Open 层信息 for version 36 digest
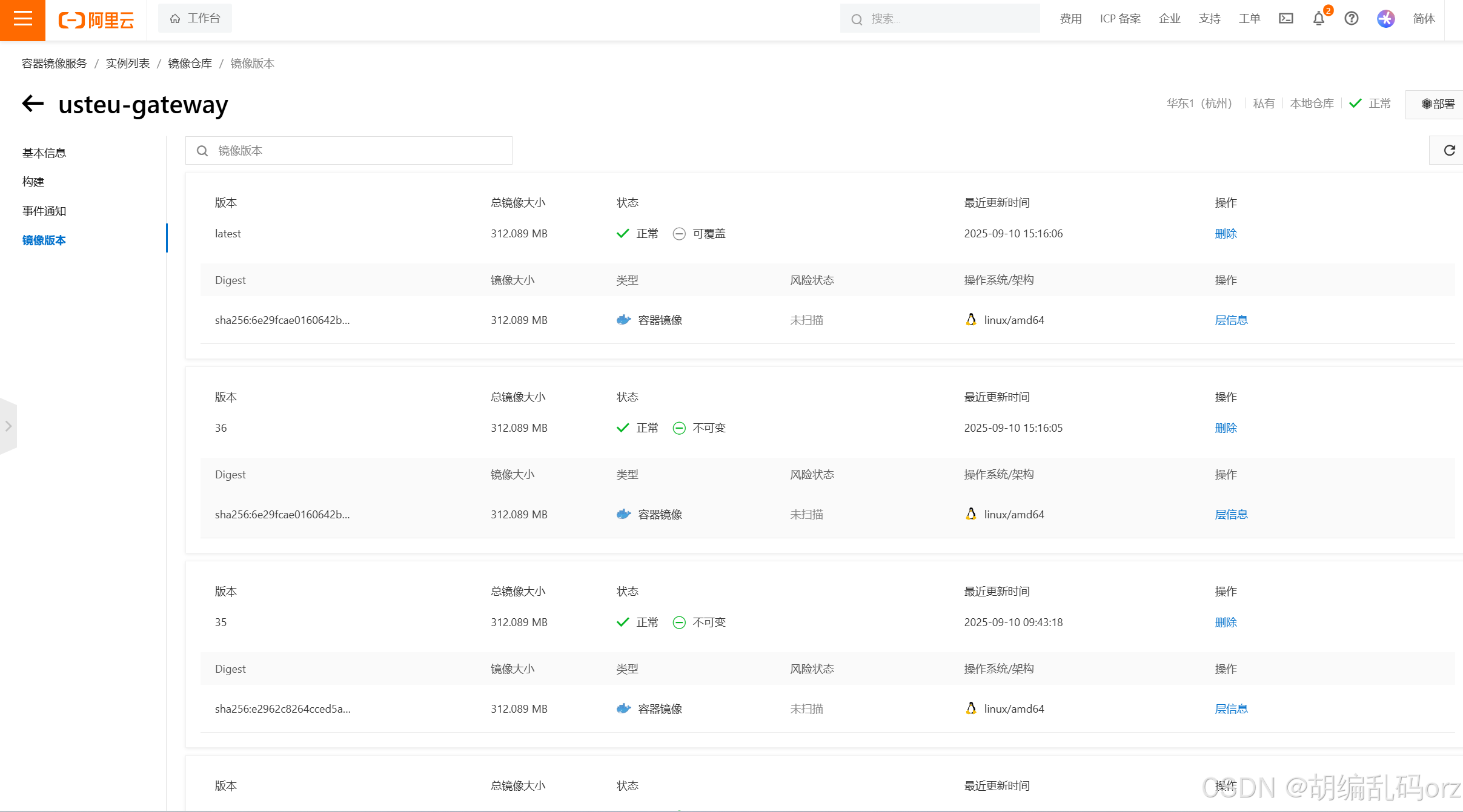 pos(1231,515)
